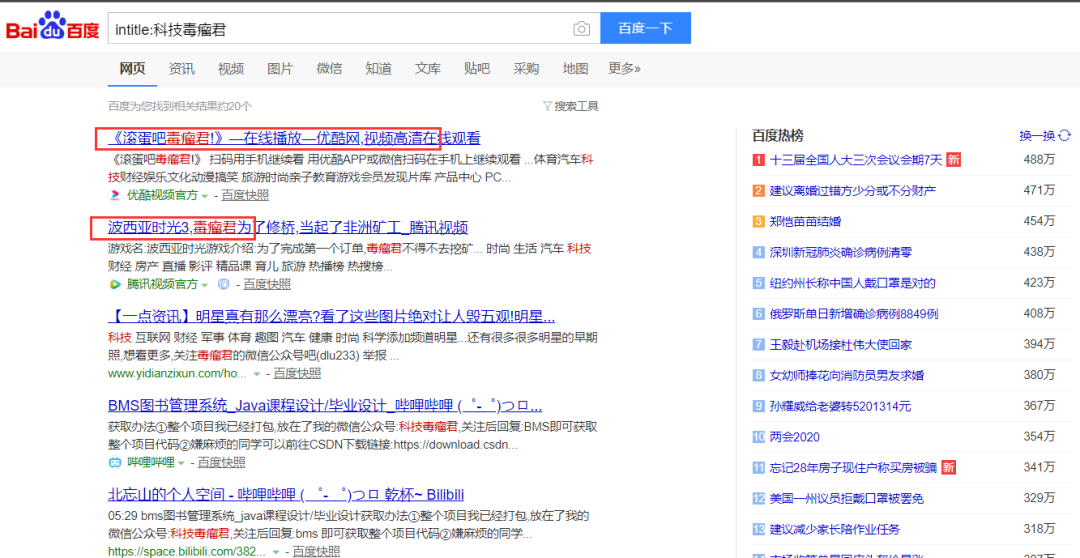Click 哔哩哔哩 source link
The width and height of the screenshot is (1080, 558).
(x=151, y=462)
